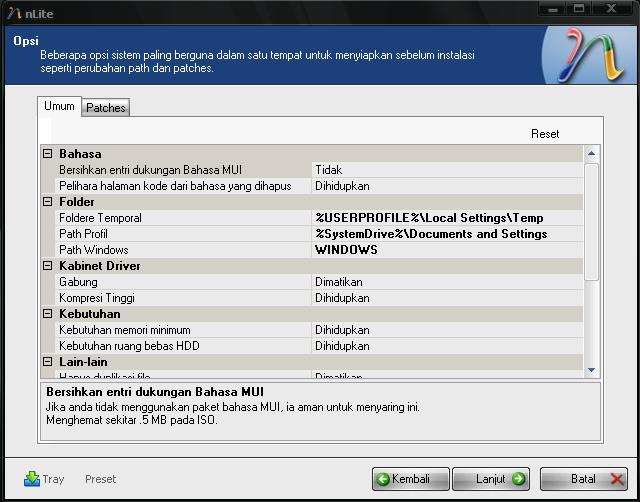
Task: Collapse the Bahasa section
Action: (48, 154)
